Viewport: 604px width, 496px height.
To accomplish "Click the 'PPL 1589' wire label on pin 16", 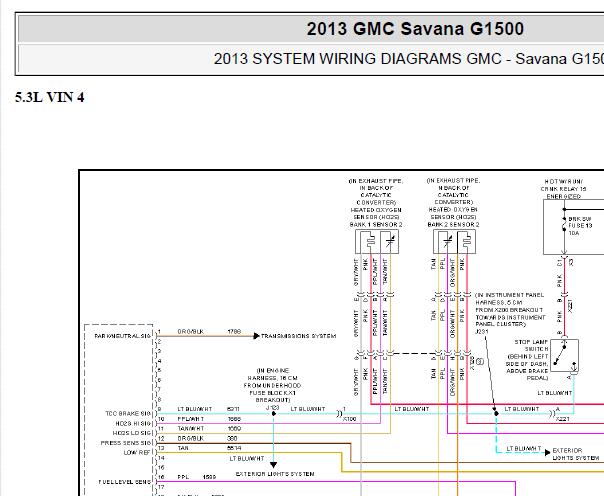I will [196, 477].
